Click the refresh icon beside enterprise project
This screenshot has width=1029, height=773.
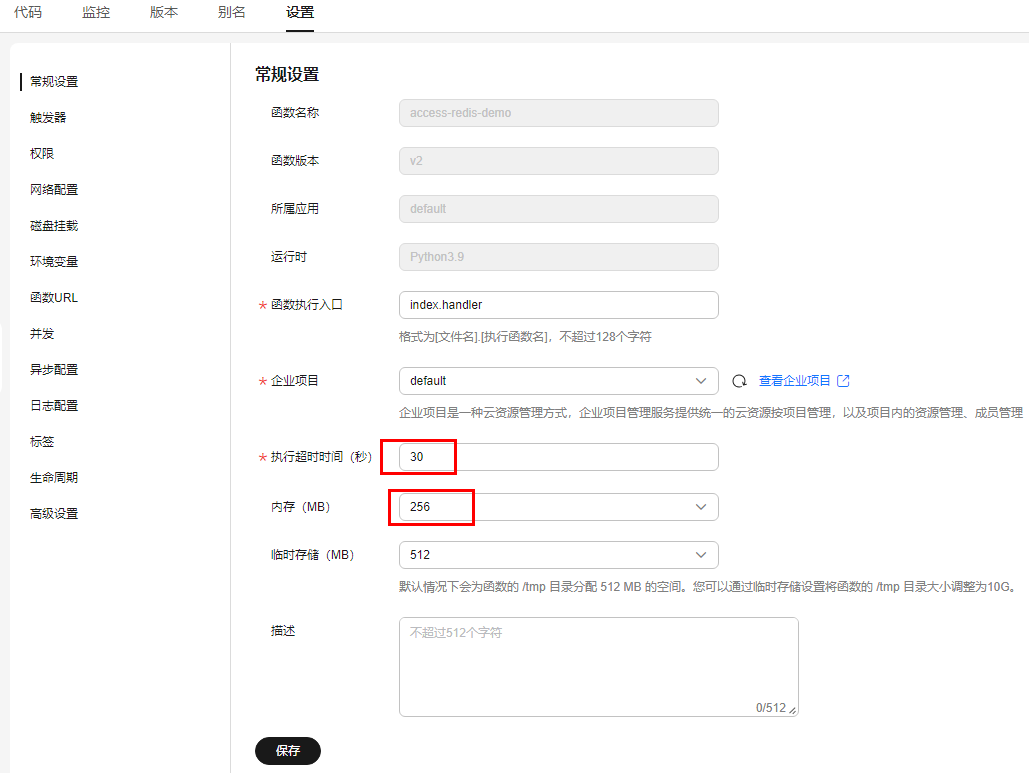pyautogui.click(x=740, y=381)
